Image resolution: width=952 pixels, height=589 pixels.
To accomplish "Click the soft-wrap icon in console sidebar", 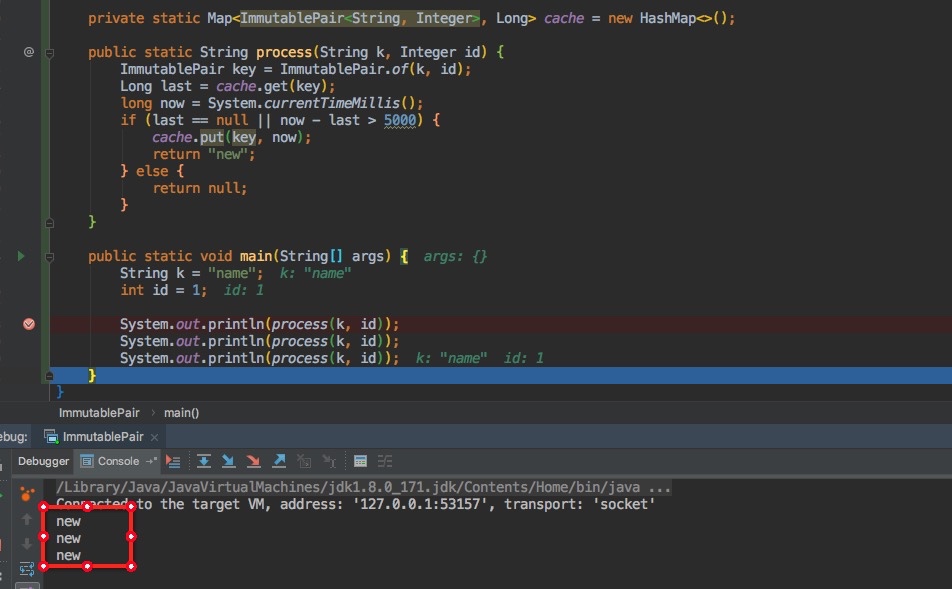I will click(27, 568).
